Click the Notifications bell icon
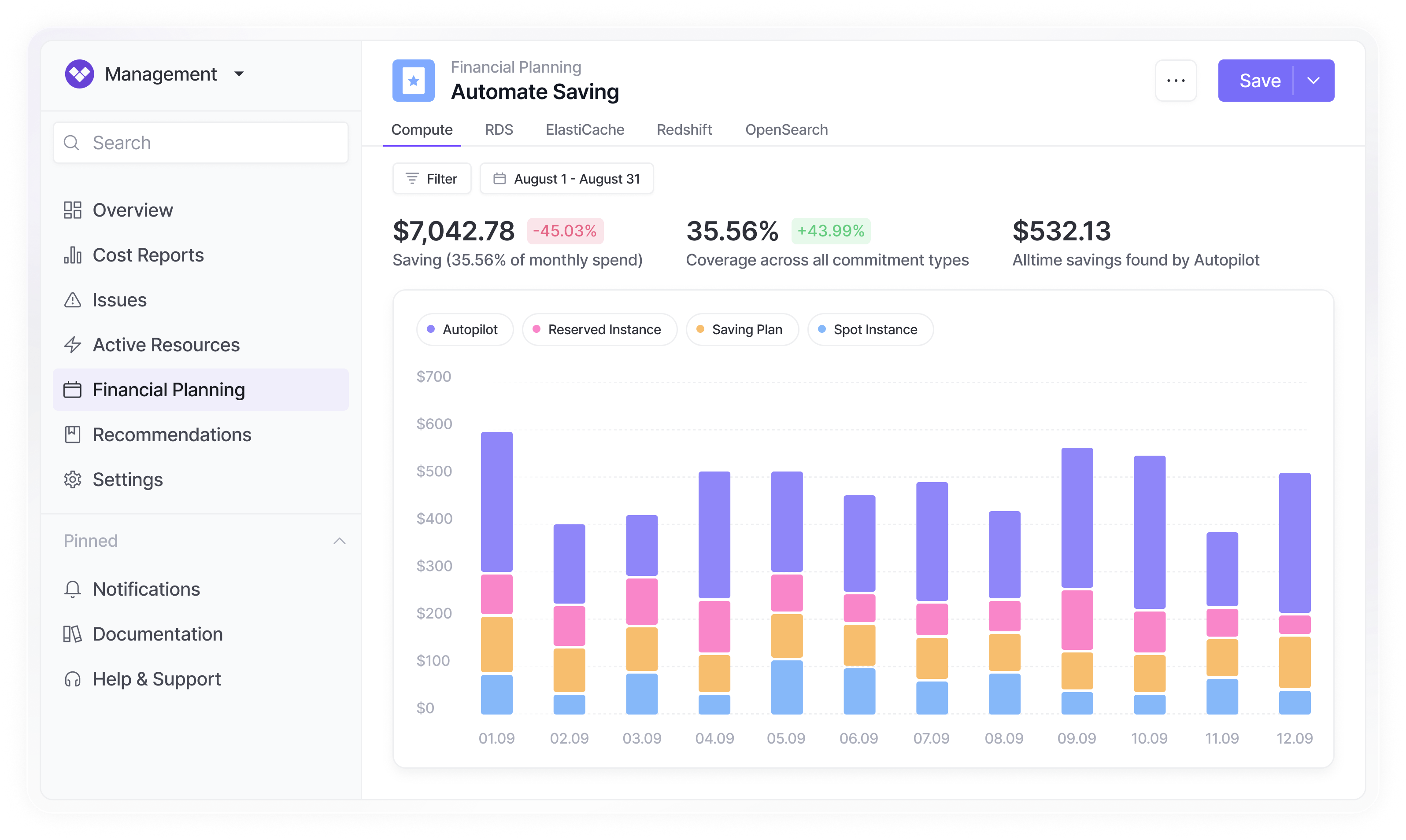Viewport: 1406px width, 840px height. (x=73, y=589)
